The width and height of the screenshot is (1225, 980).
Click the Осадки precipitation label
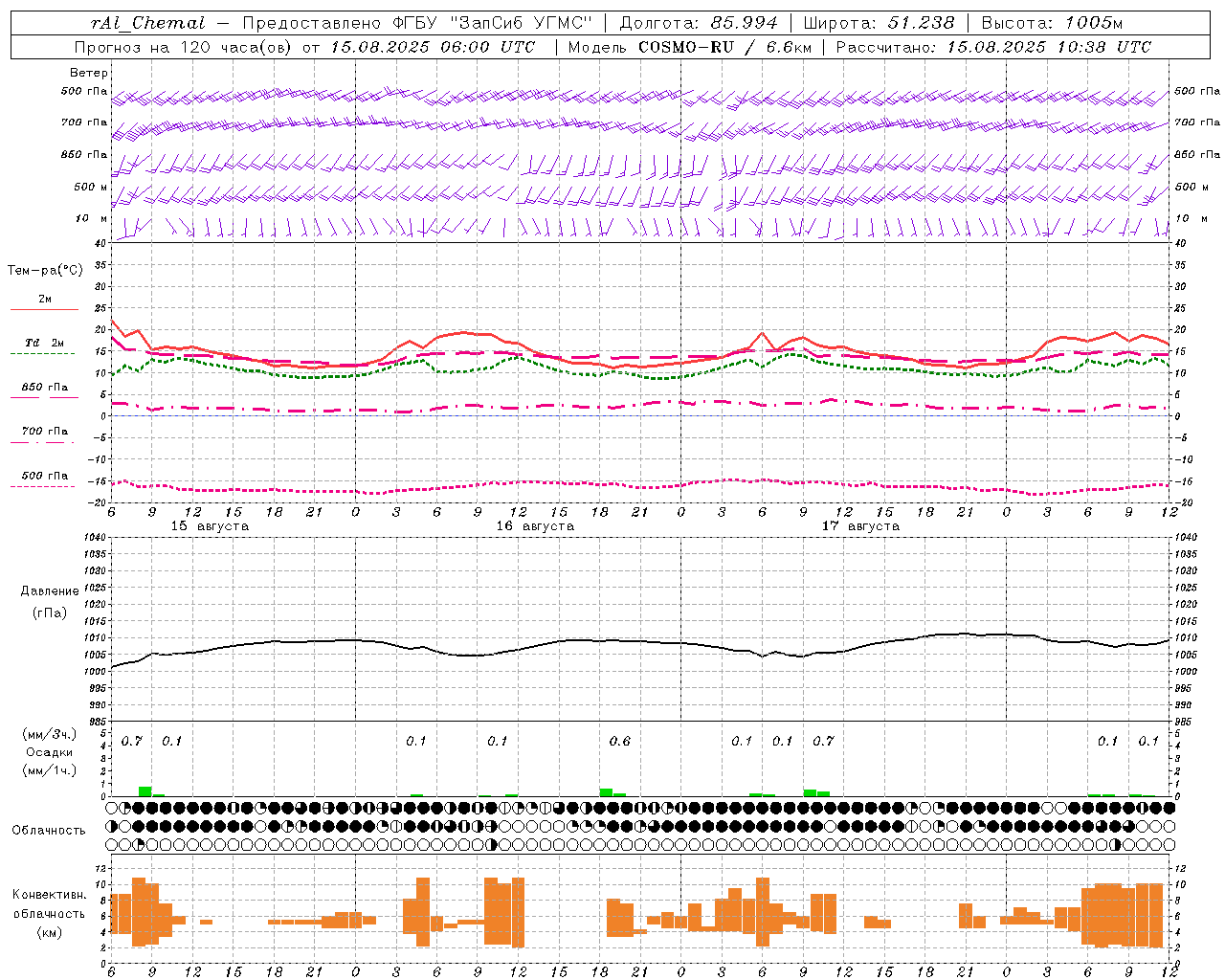coord(50,752)
